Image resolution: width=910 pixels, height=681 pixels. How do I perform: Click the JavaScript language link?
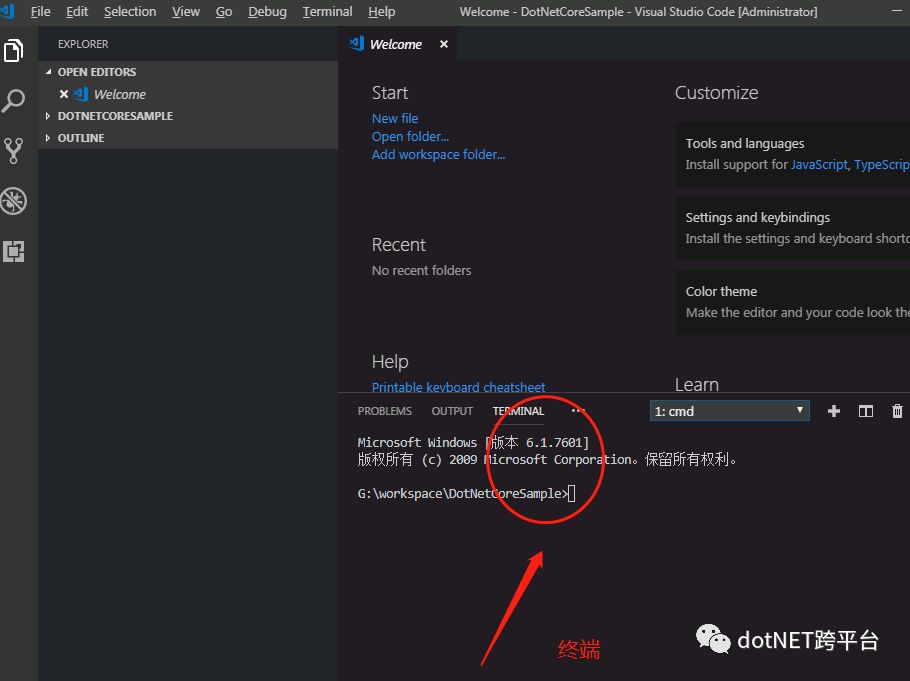(819, 164)
